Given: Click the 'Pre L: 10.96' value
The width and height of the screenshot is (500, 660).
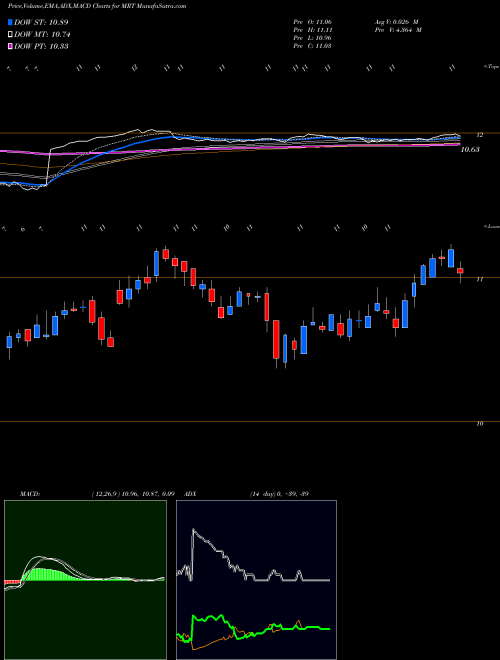Looking at the screenshot, I should [313, 38].
